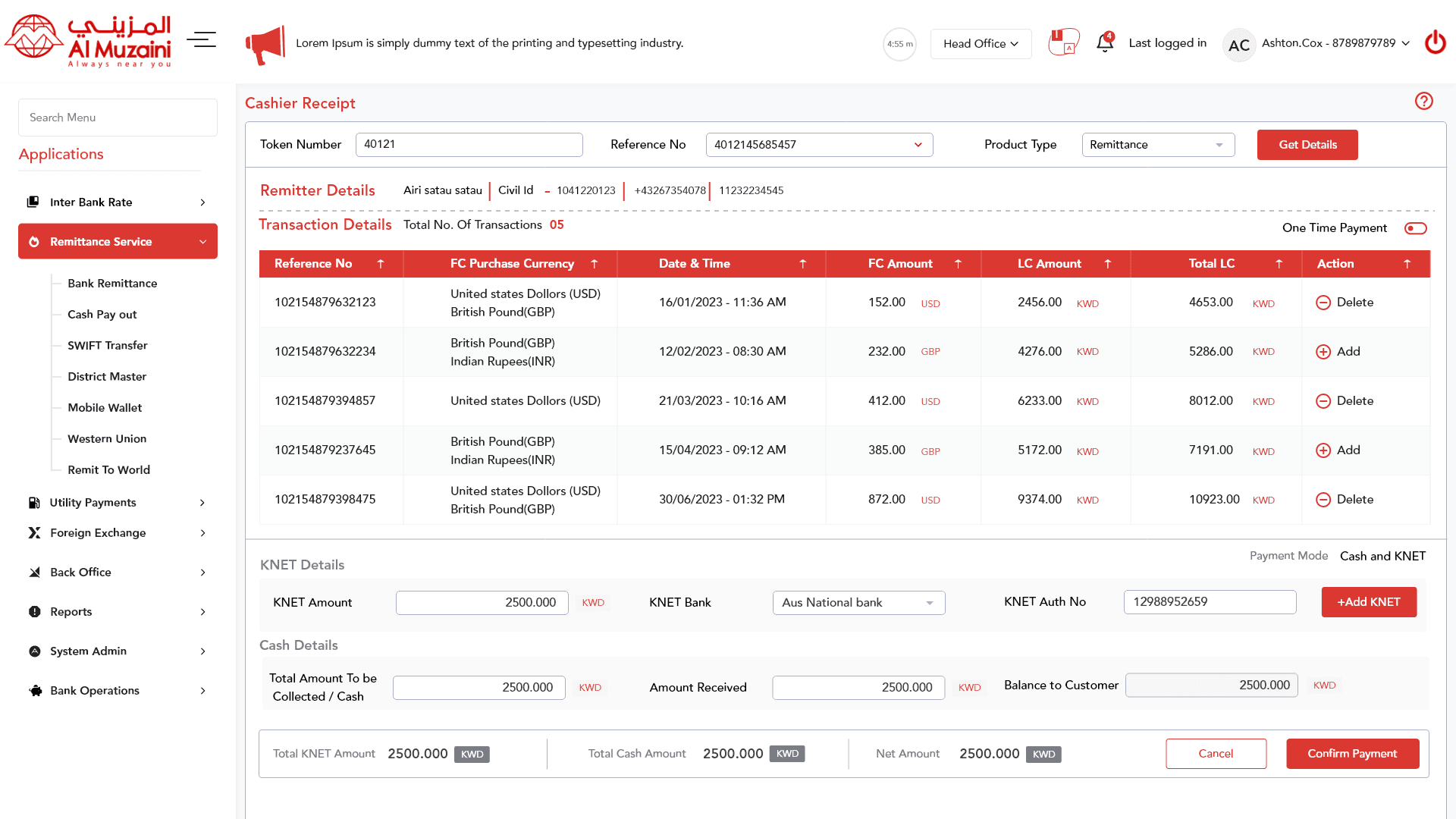Sort by Reference No column arrow
Viewport: 1456px width, 819px height.
pos(381,264)
